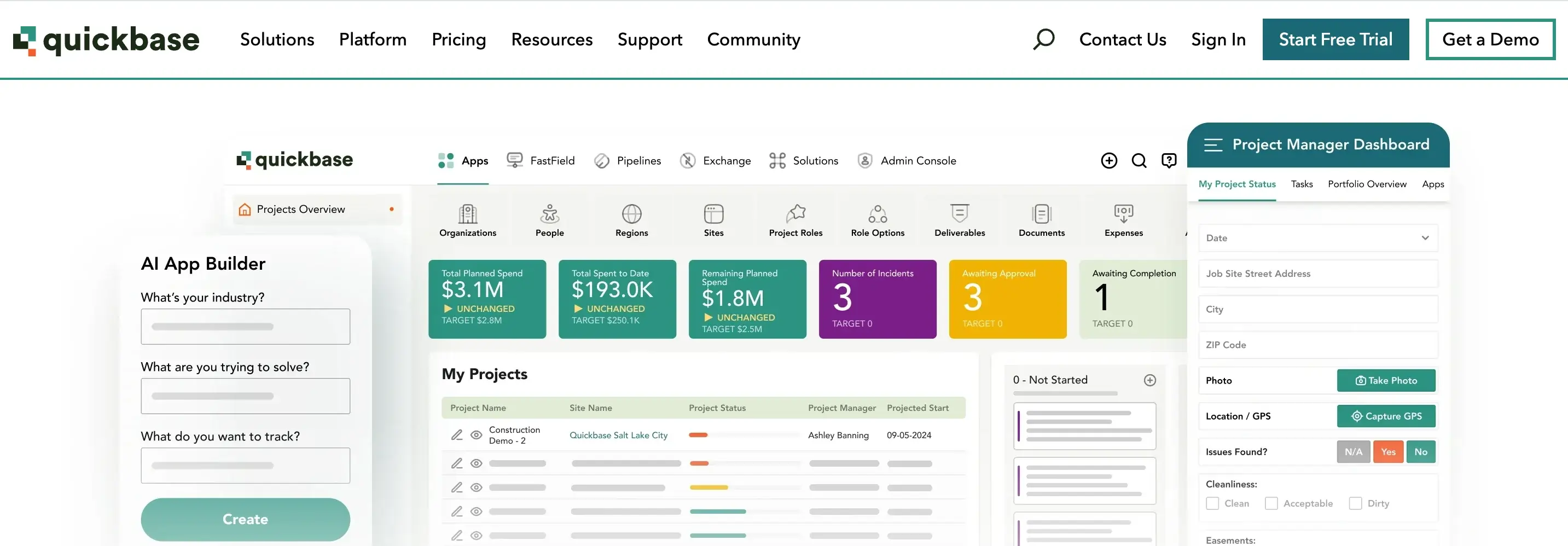Screen dimensions: 1568x546
Task: Click the Awaiting Approval yellow card
Action: tap(1007, 299)
